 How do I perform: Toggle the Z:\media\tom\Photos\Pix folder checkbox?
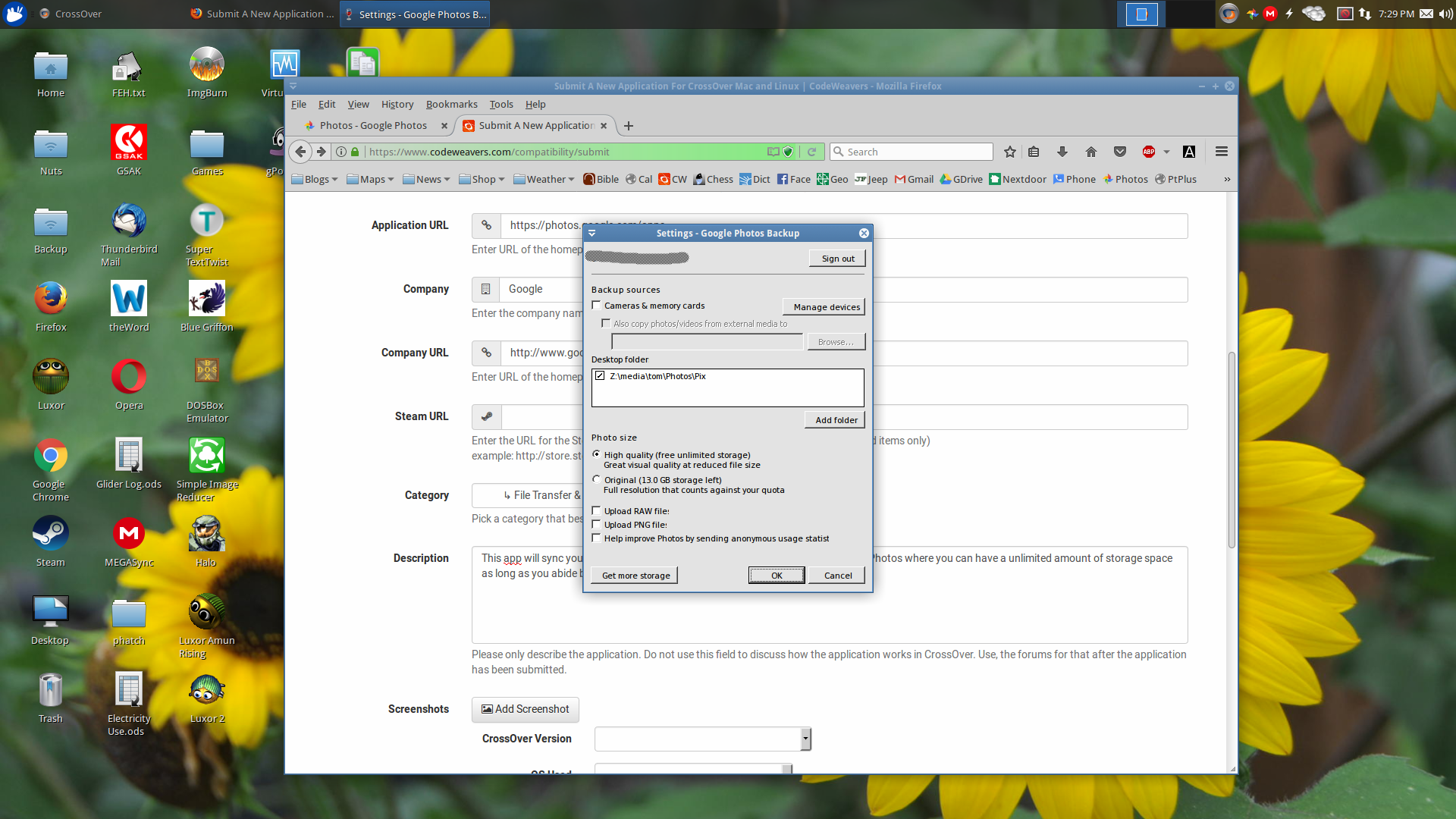tap(600, 376)
